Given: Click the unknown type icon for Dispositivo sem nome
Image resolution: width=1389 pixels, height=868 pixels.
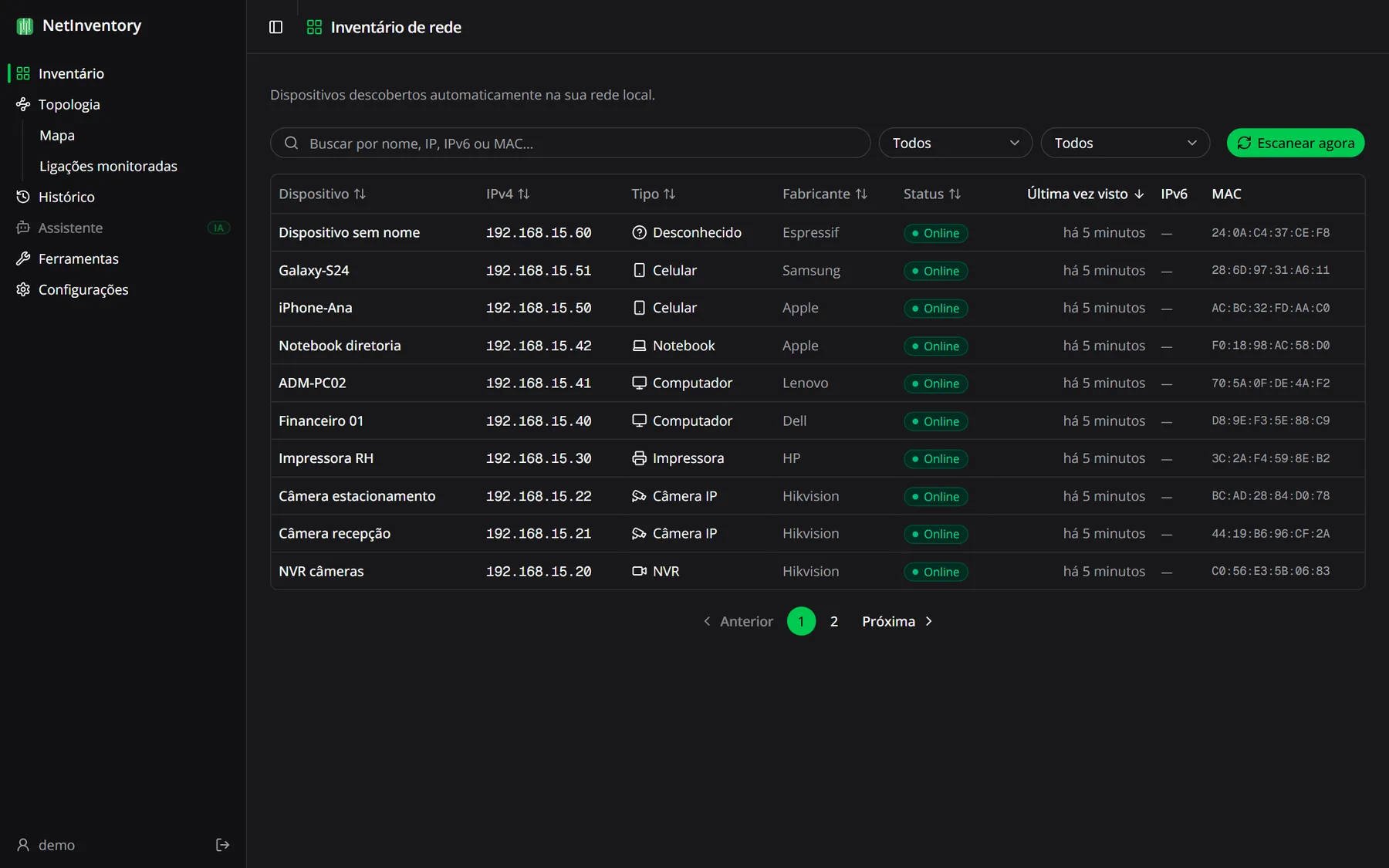Looking at the screenshot, I should tap(639, 232).
